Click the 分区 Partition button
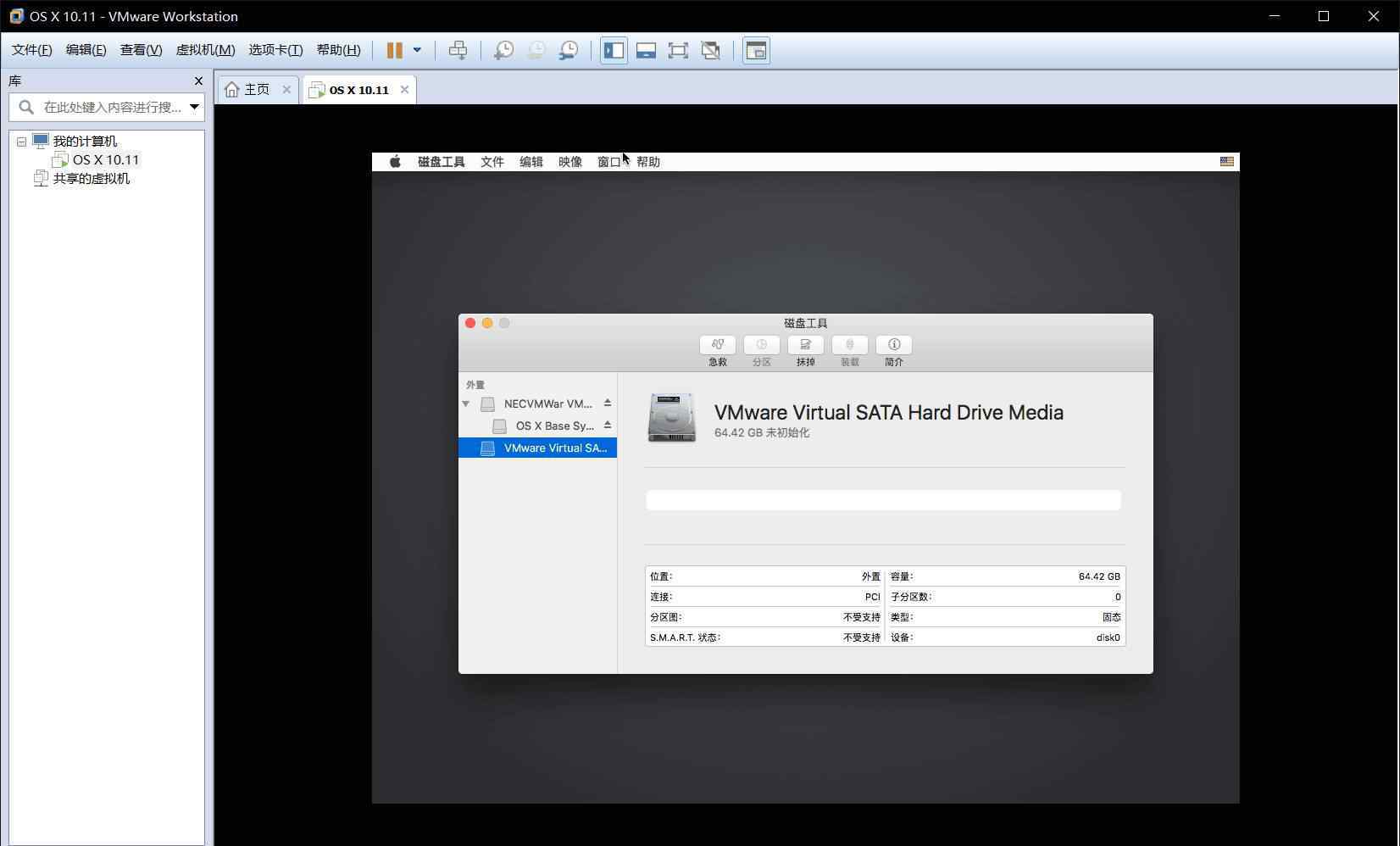 tap(762, 345)
